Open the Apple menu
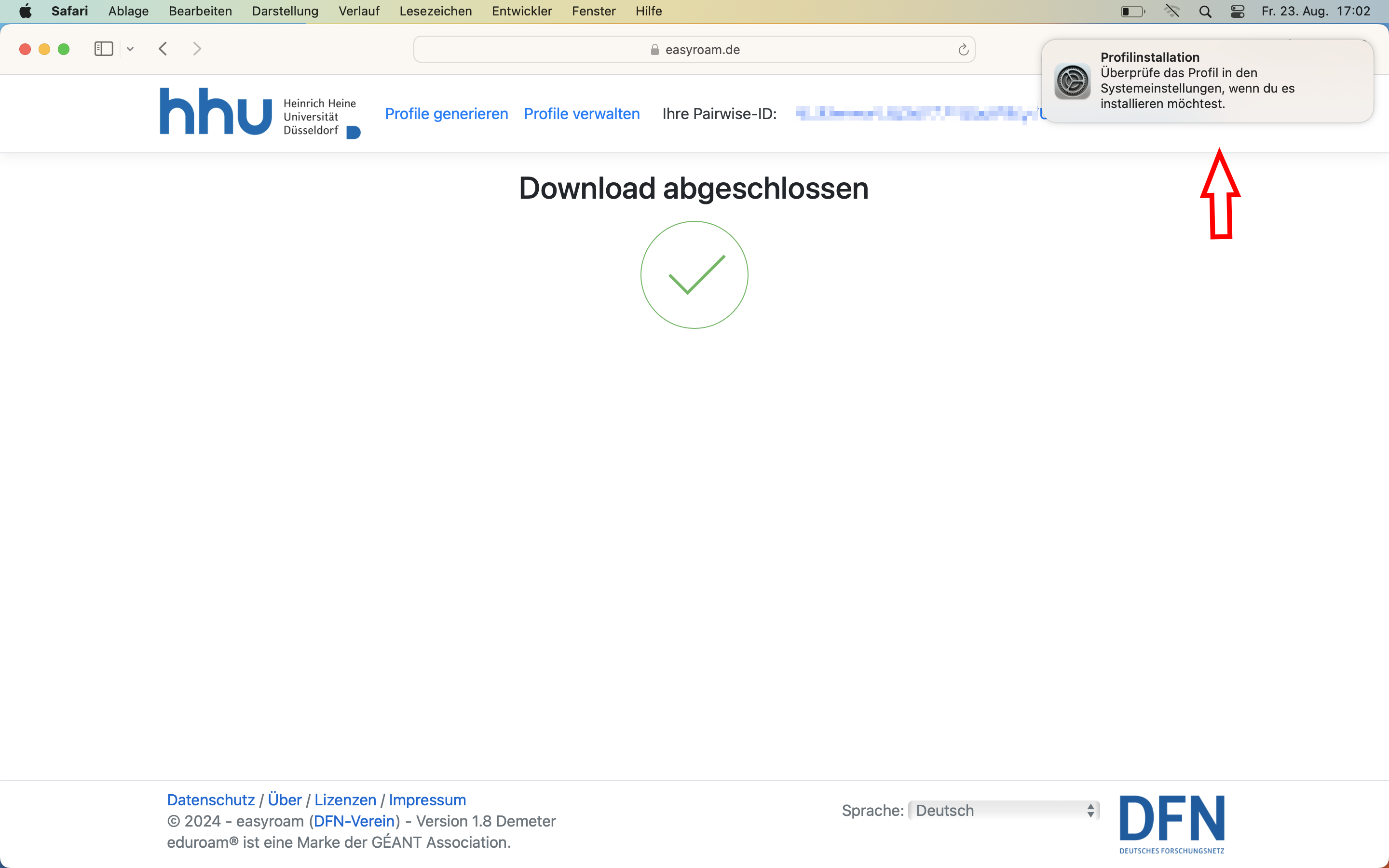The image size is (1389, 868). 25,11
